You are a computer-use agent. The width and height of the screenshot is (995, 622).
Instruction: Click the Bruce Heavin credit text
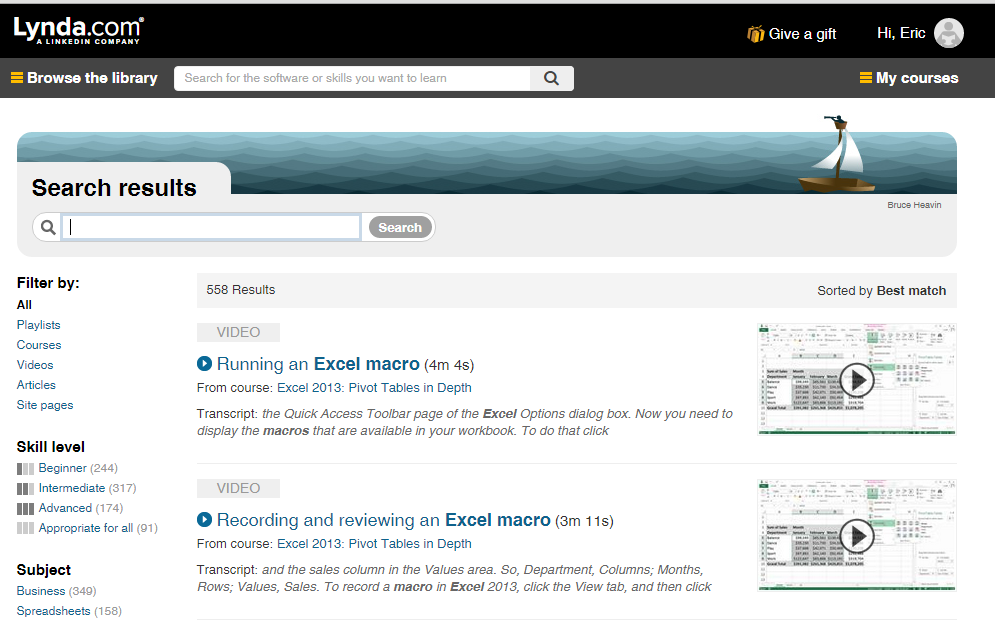(x=914, y=205)
